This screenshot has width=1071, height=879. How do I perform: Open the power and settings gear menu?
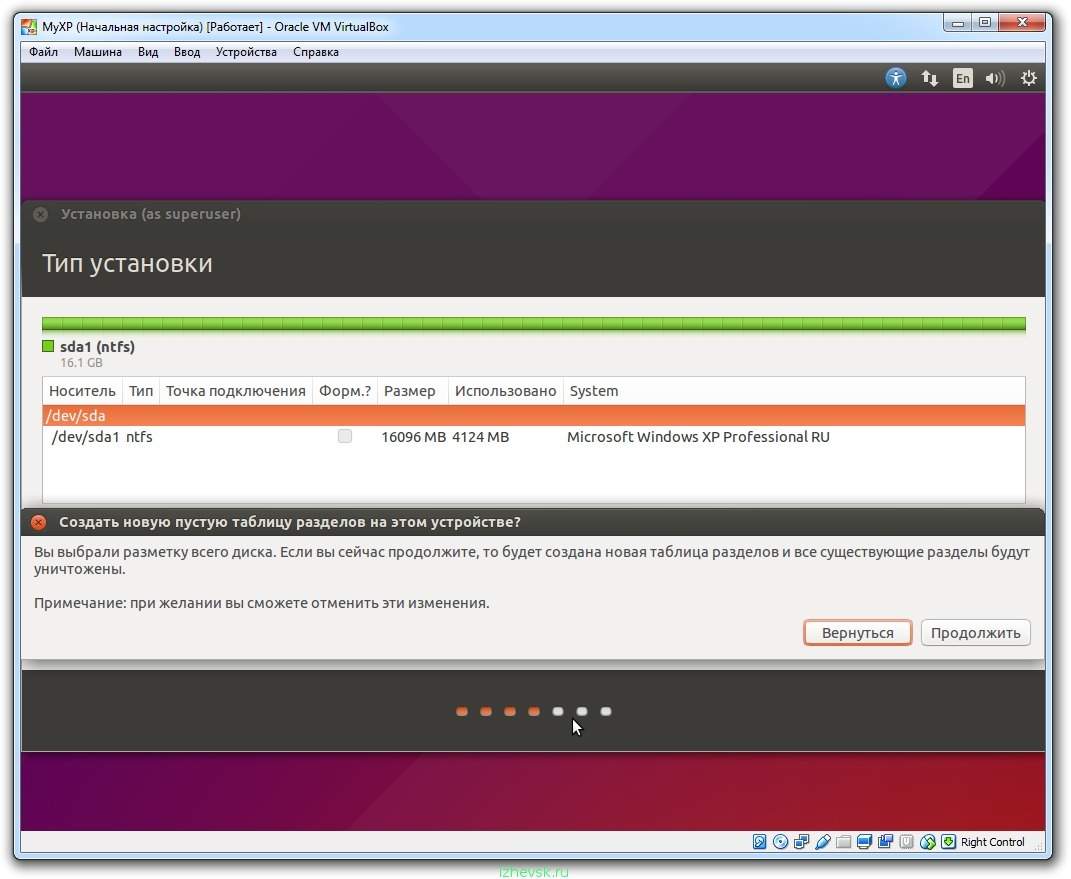(1028, 78)
